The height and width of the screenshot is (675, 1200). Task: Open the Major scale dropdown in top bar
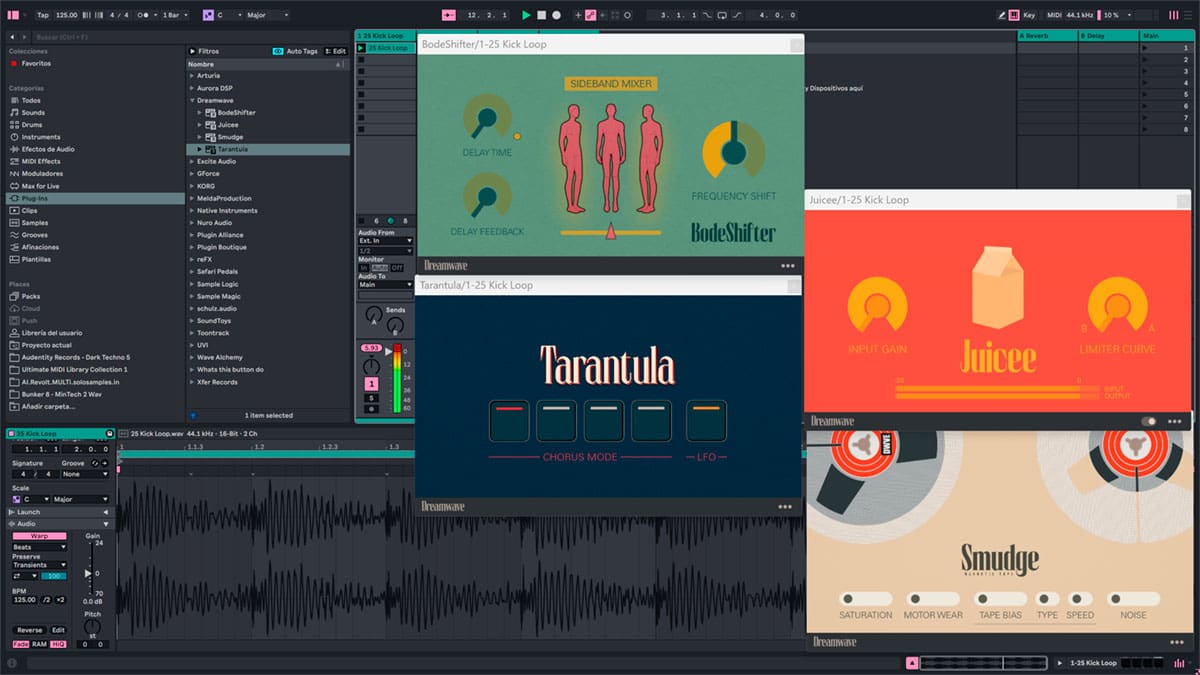(x=266, y=15)
